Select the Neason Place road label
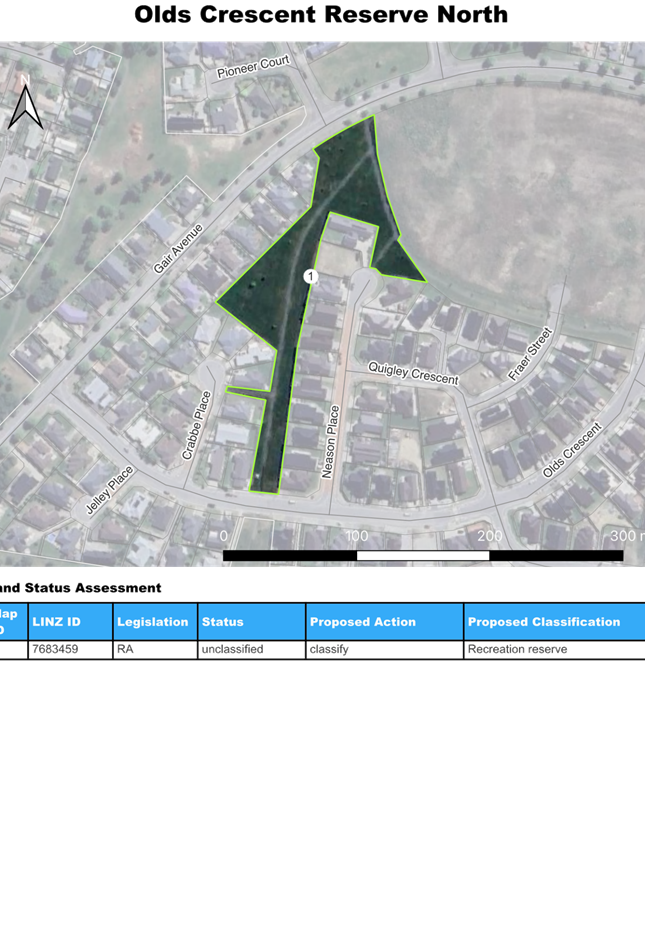 click(329, 441)
